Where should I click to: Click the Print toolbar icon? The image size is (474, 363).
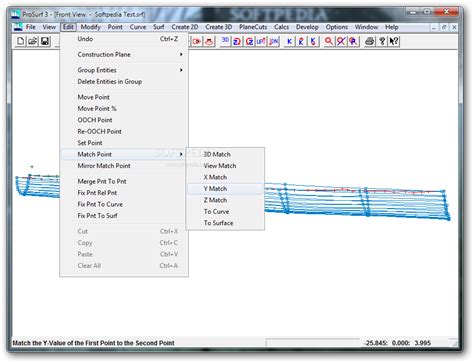[x=369, y=41]
